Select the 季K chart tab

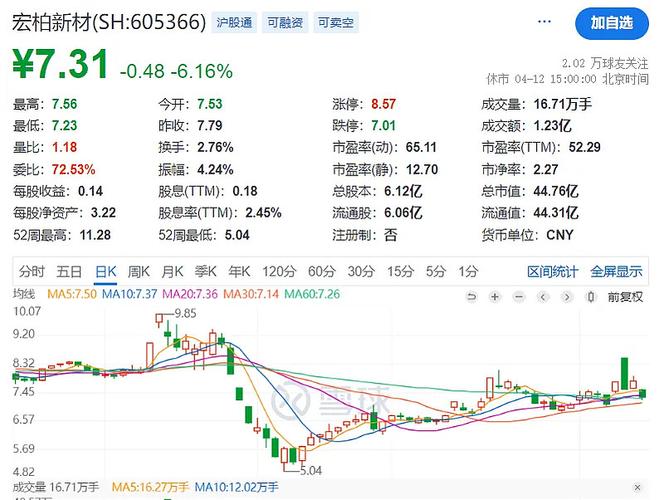tap(205, 271)
